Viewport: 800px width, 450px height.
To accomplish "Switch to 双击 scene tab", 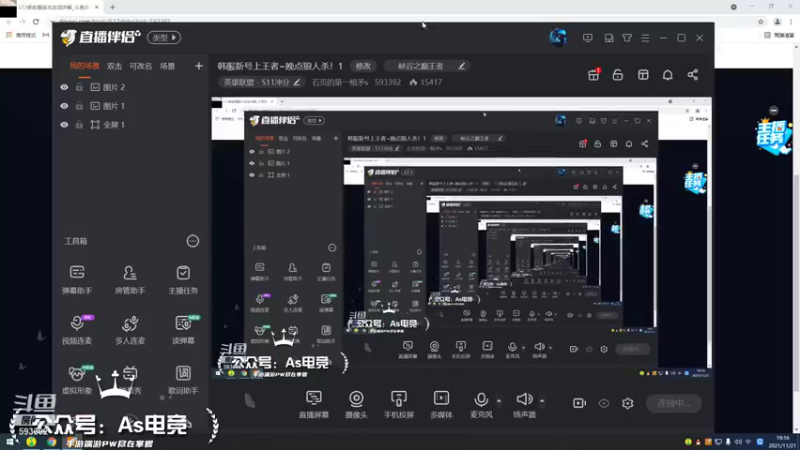I will coord(114,66).
